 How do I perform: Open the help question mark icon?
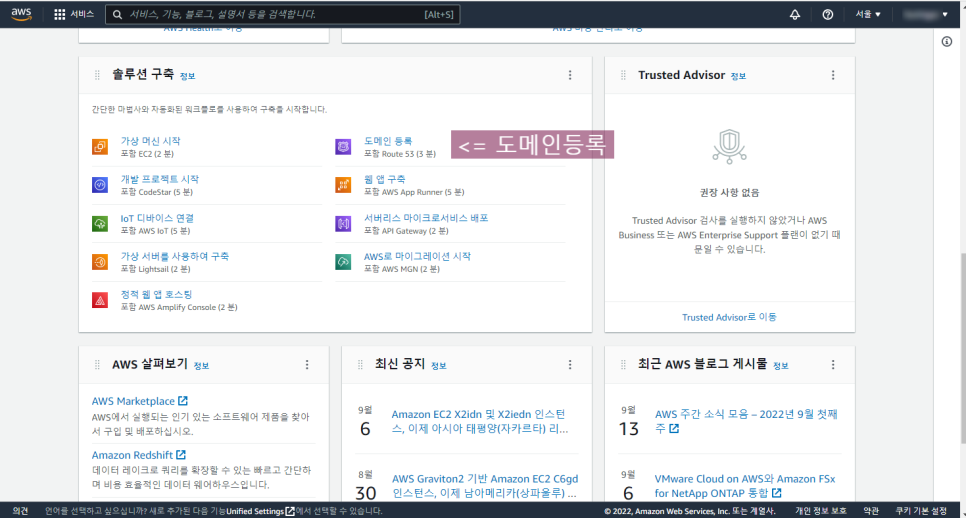click(827, 14)
